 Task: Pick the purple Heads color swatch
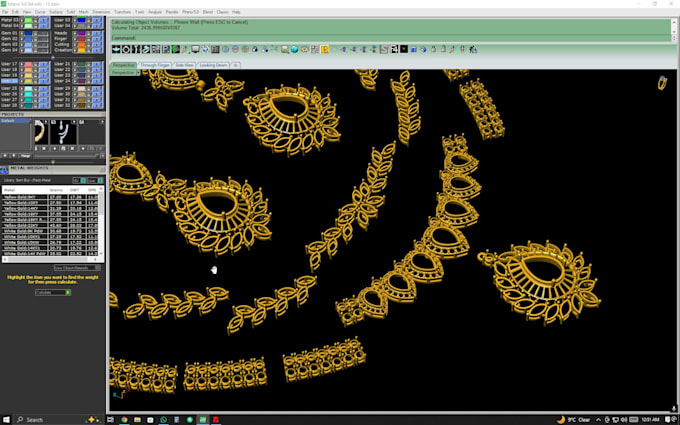tap(82, 33)
